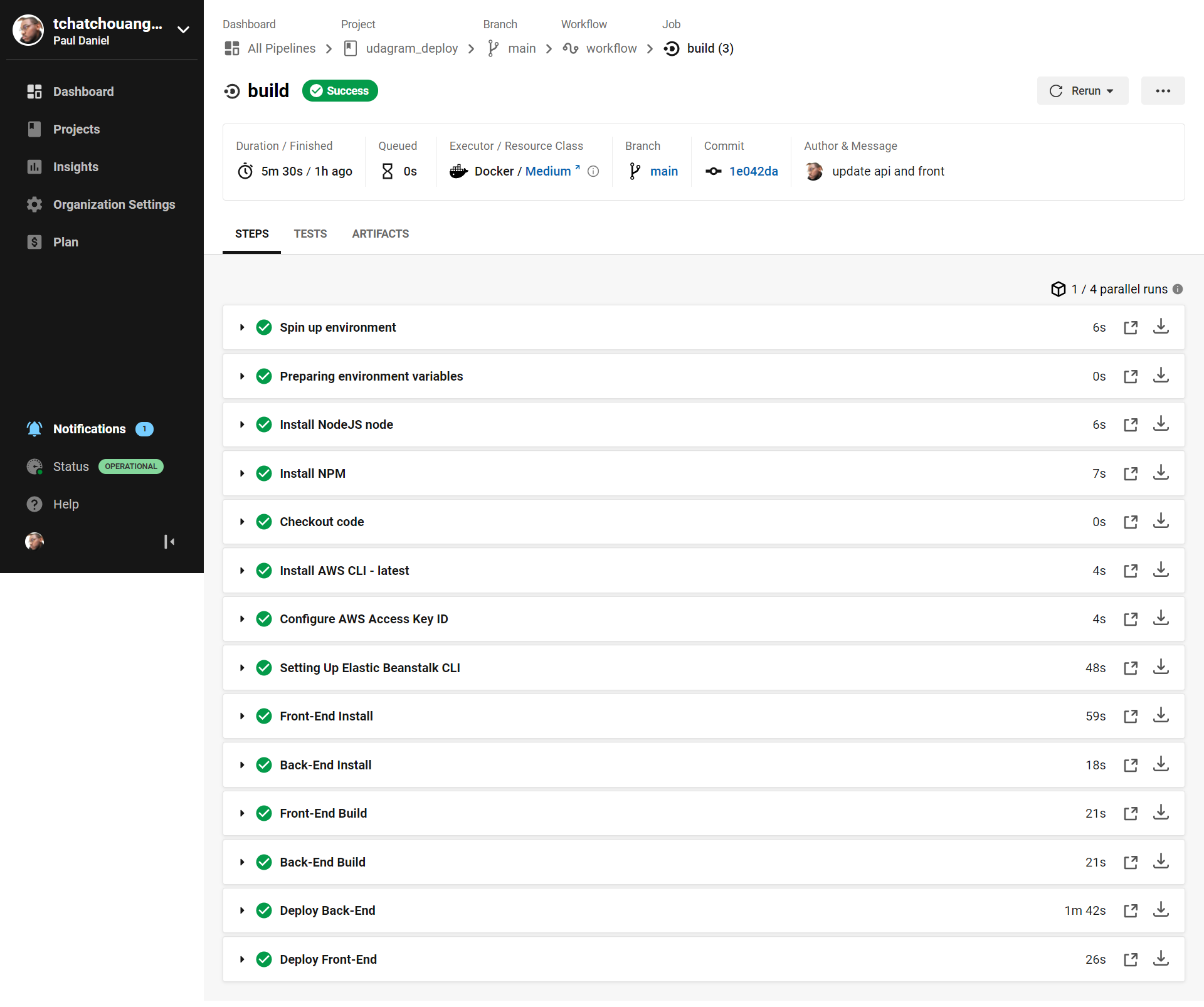Open Install NPM output in new tab
This screenshot has height=1007, width=1204.
(x=1130, y=473)
